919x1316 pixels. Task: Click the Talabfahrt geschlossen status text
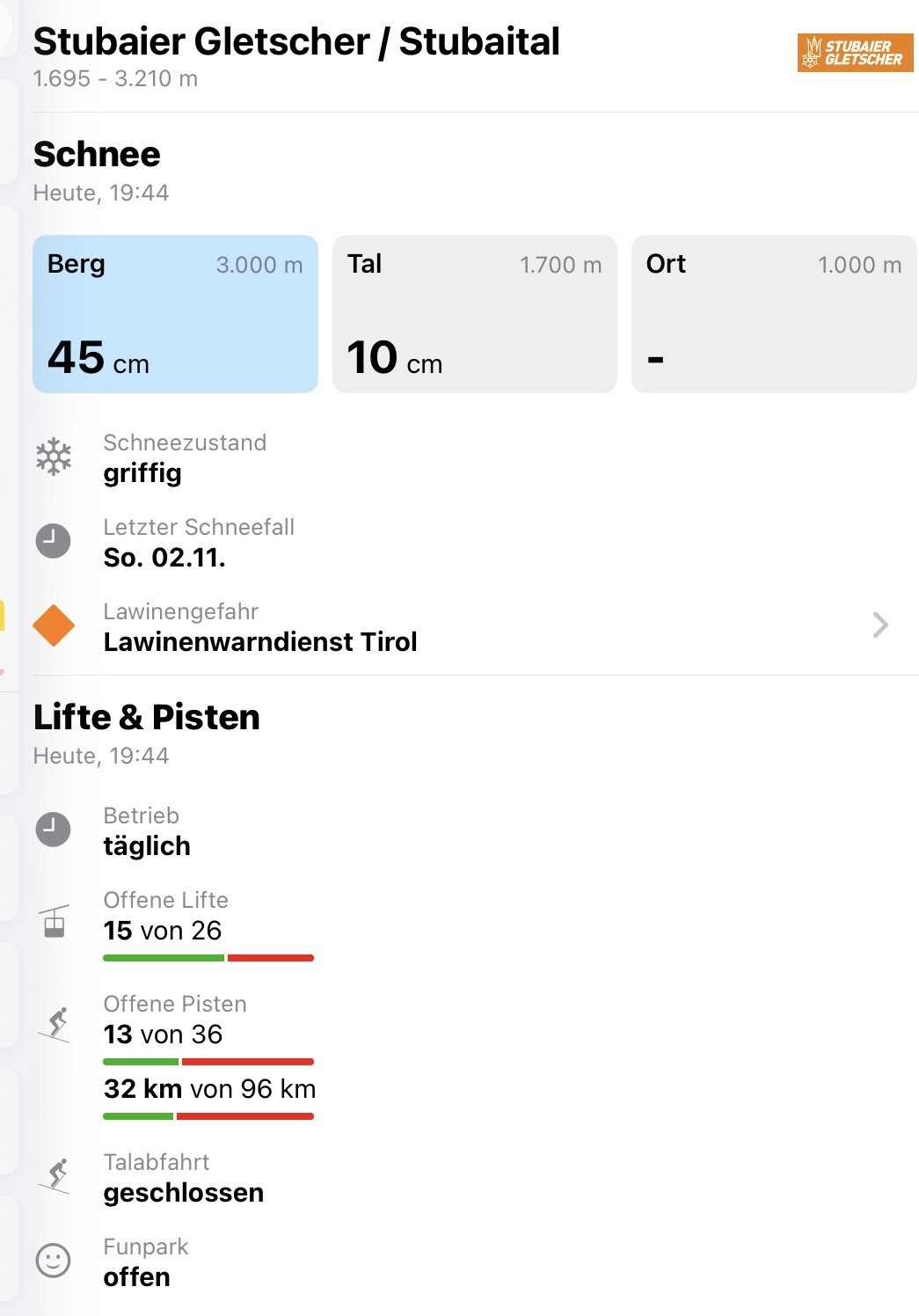tap(184, 1193)
